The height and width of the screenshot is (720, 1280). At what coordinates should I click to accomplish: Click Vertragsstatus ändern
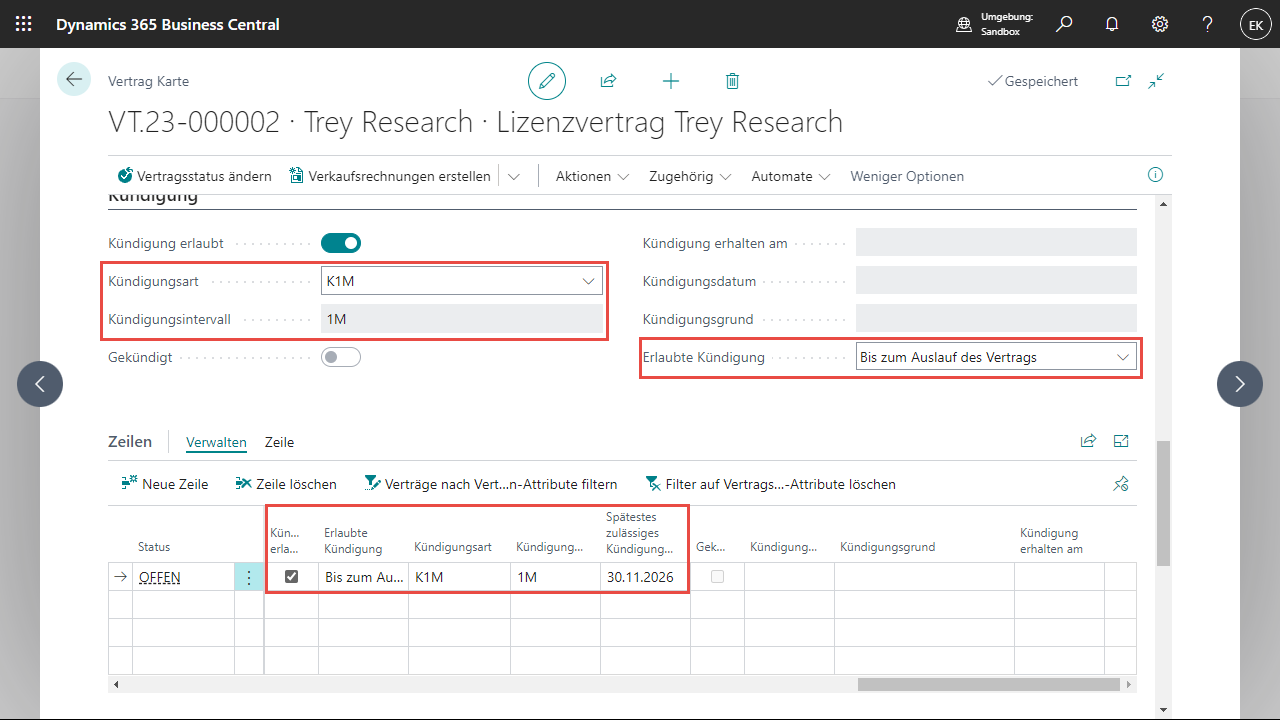pos(194,176)
